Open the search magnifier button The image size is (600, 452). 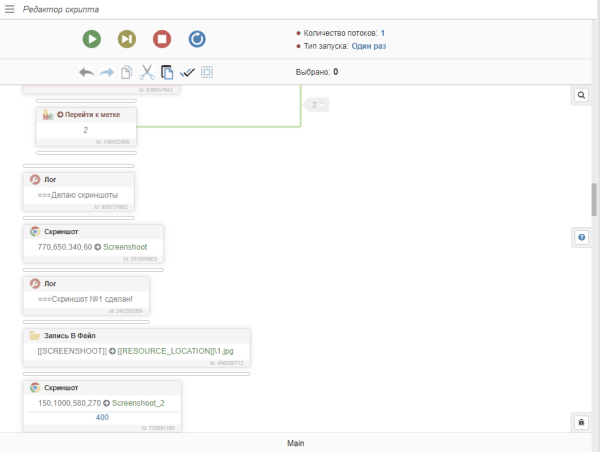[x=581, y=95]
